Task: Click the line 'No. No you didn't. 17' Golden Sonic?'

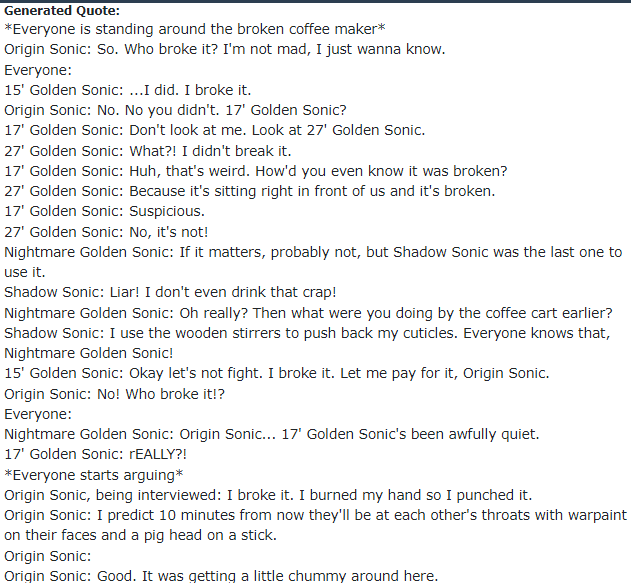Action: 175,110
